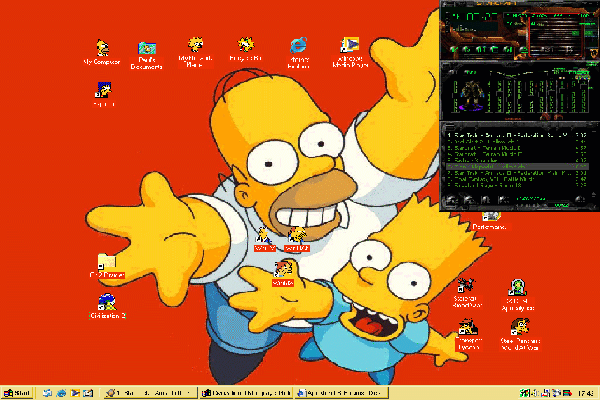600x400 pixels.
Task: Click the first Quick Launch icon beside Start
Action: pyautogui.click(x=47, y=392)
